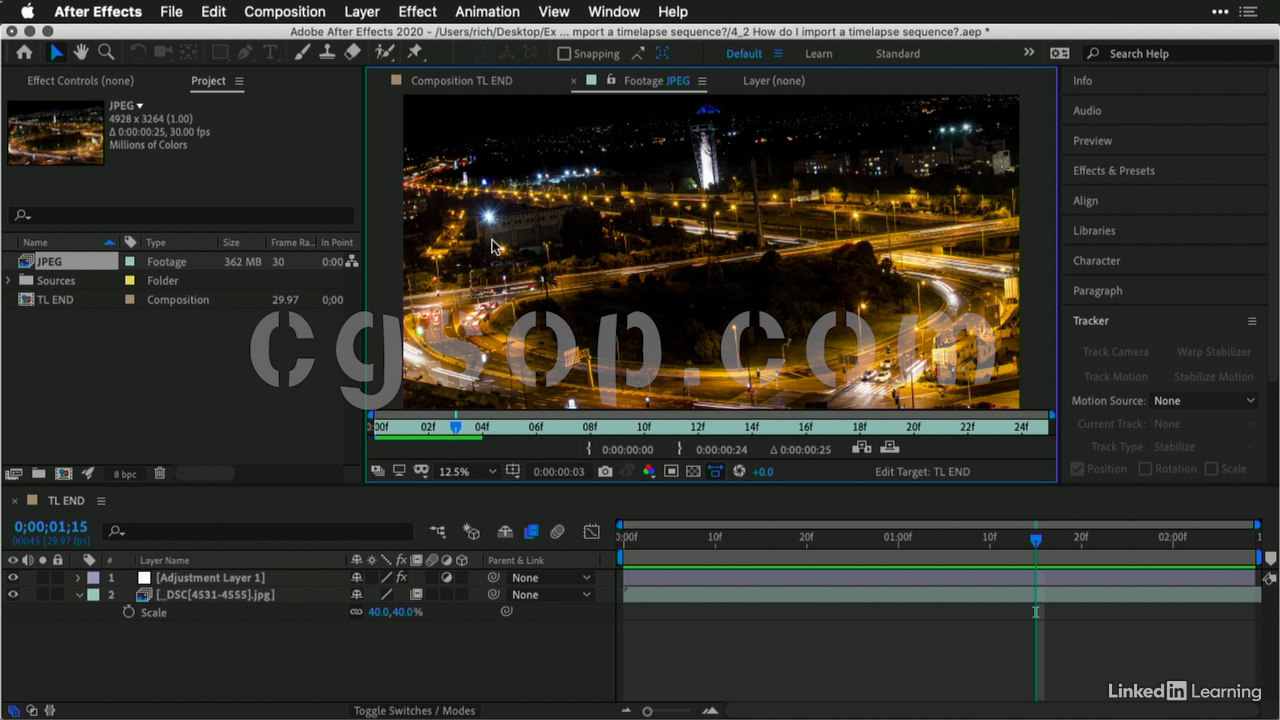This screenshot has height=720, width=1280.
Task: Toggle the Scale stopwatch keyframe icon
Action: pyautogui.click(x=129, y=612)
